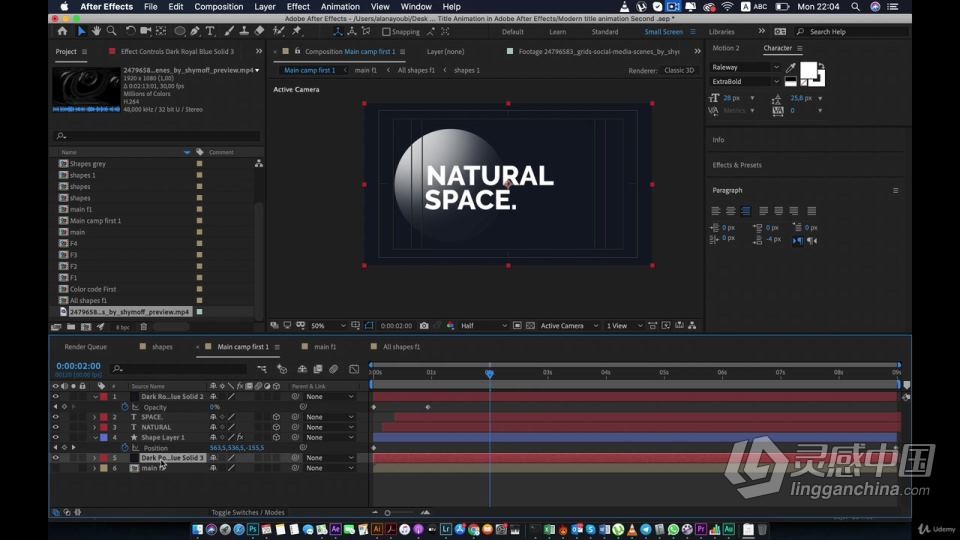Switch to All shapes f1 timeline tab
Screen dimensions: 960x540
[x=401, y=347]
